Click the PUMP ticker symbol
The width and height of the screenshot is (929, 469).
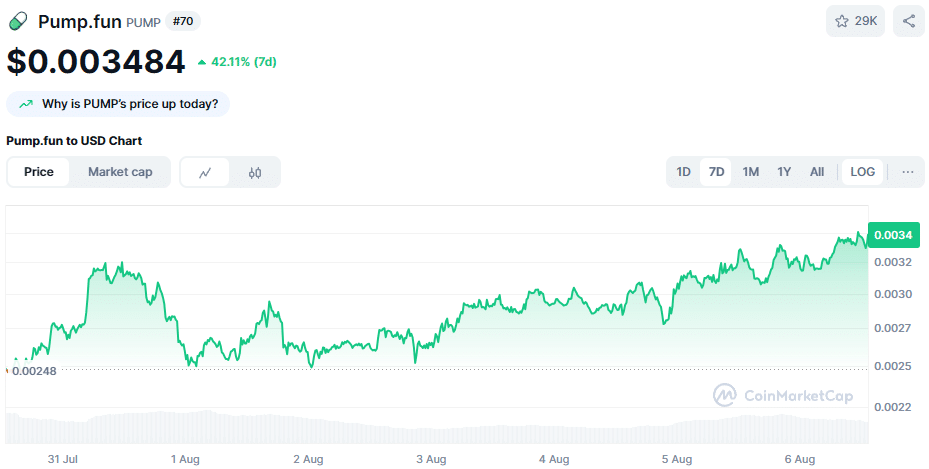coord(143,23)
